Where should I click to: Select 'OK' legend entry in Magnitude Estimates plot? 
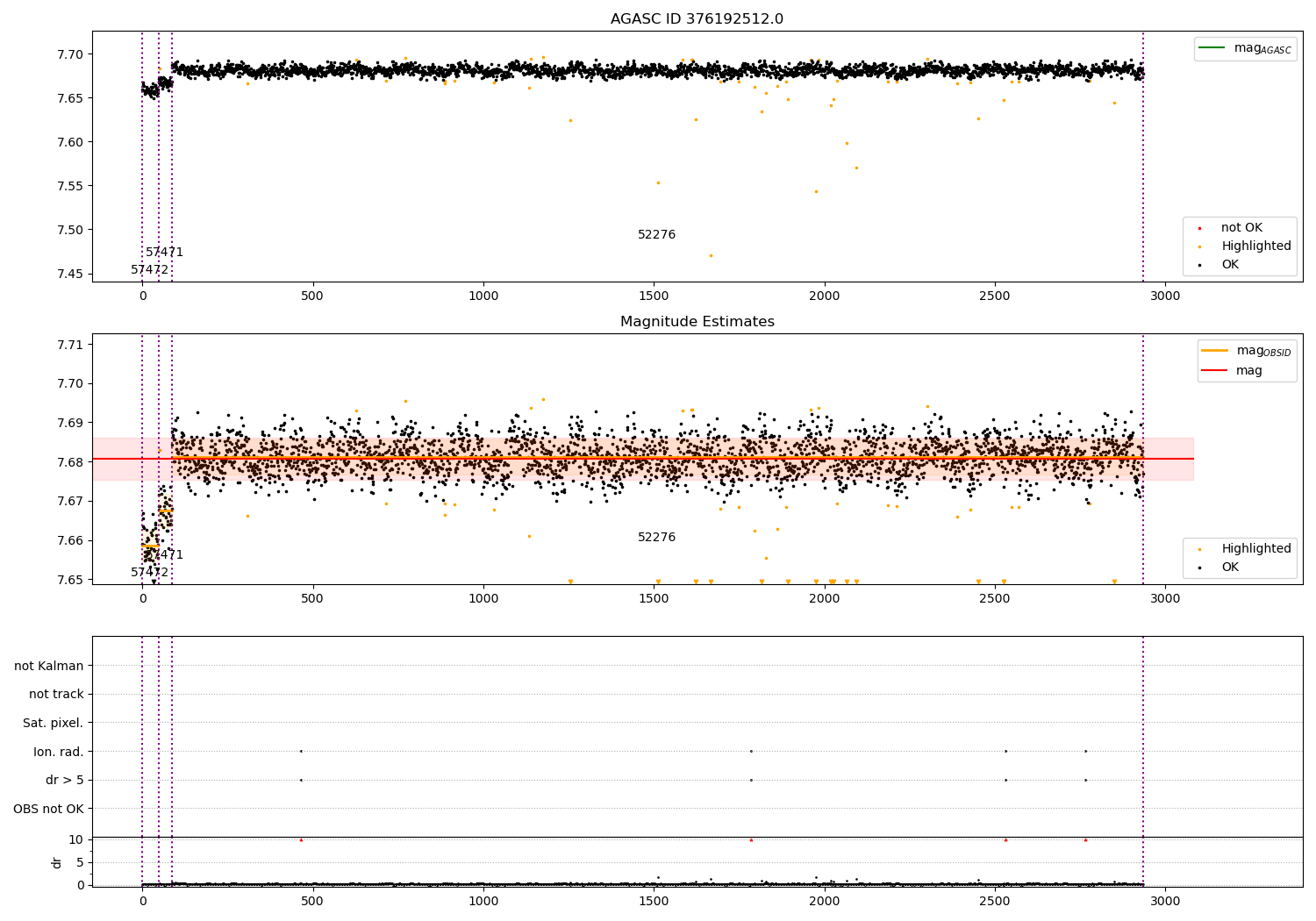(x=1230, y=568)
